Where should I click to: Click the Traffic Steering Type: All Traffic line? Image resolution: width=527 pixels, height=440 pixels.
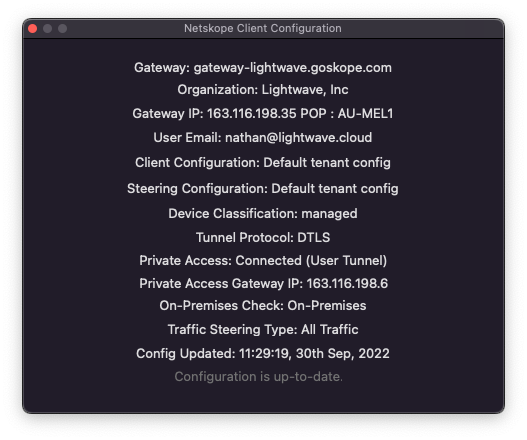(263, 330)
